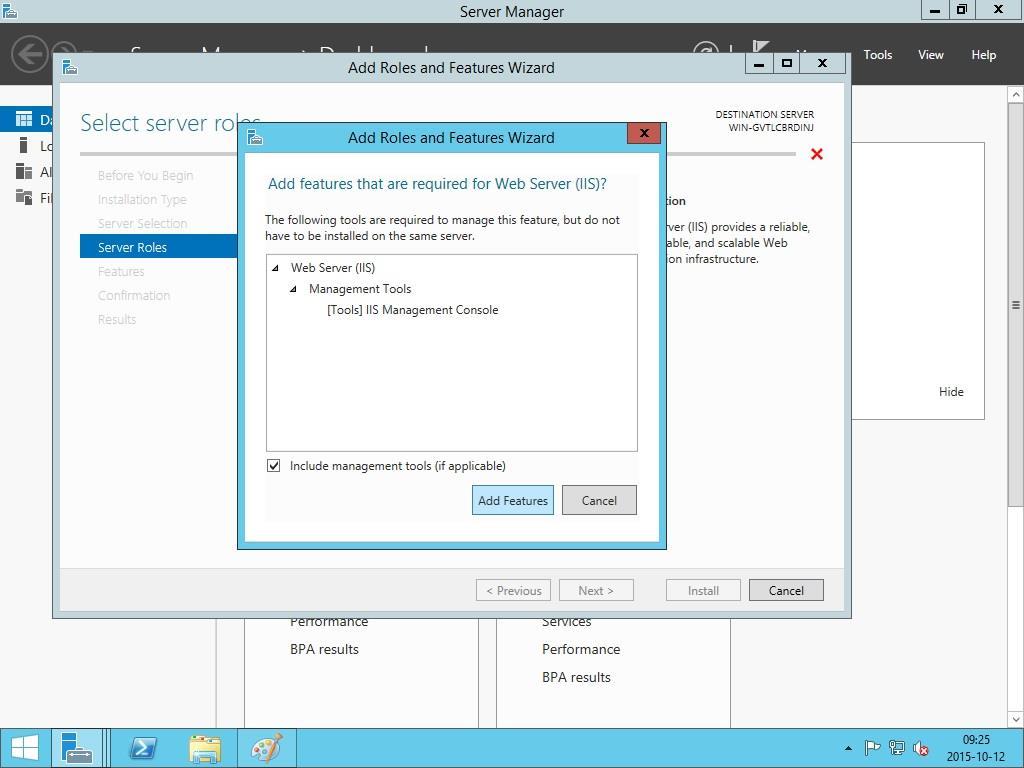This screenshot has height=768, width=1024.
Task: Click the wizard title bar icon of inner dialog
Action: (255, 137)
